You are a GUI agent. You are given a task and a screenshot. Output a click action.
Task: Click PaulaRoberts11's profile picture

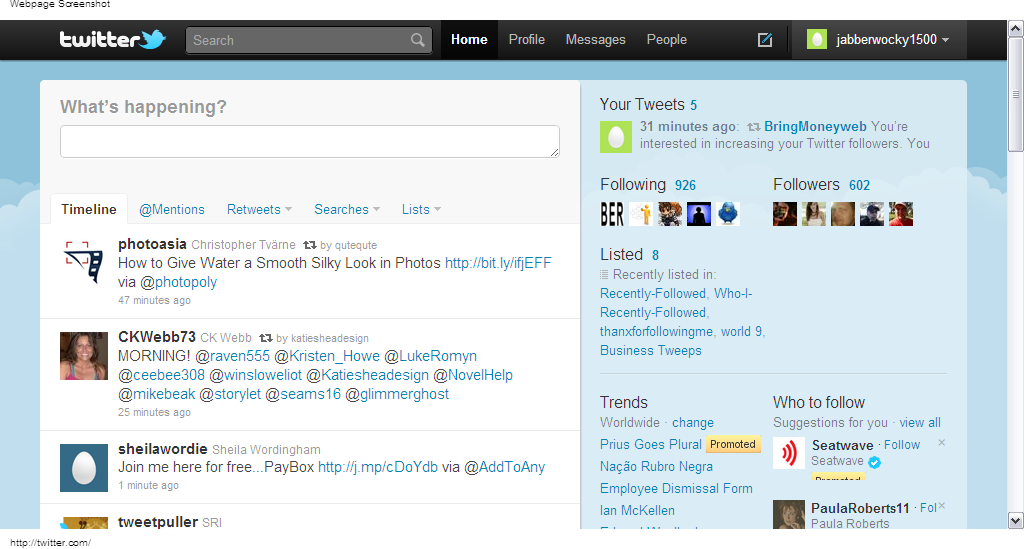coord(789,514)
